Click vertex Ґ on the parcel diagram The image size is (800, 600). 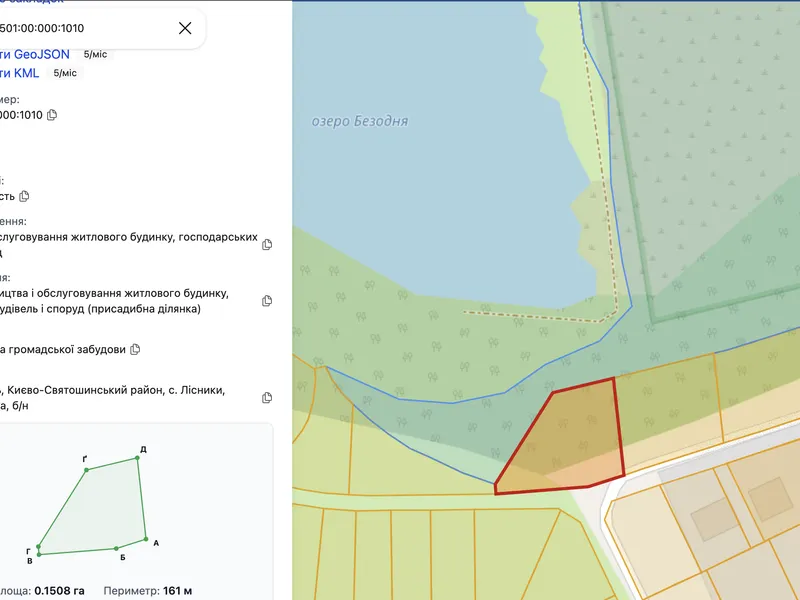coord(87,470)
